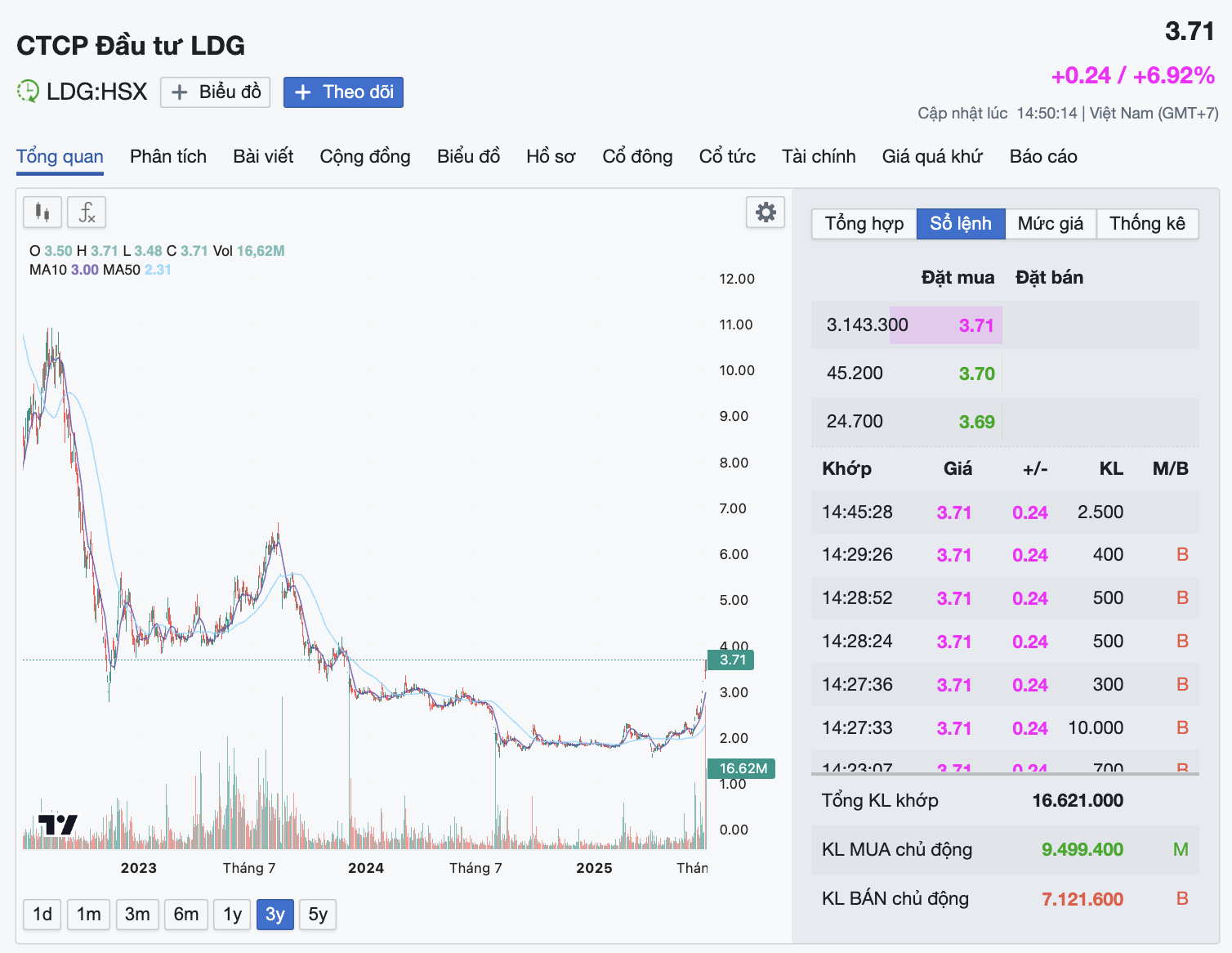Open the Cổ tức tab
Image resolution: width=1232 pixels, height=953 pixels.
coord(727,156)
